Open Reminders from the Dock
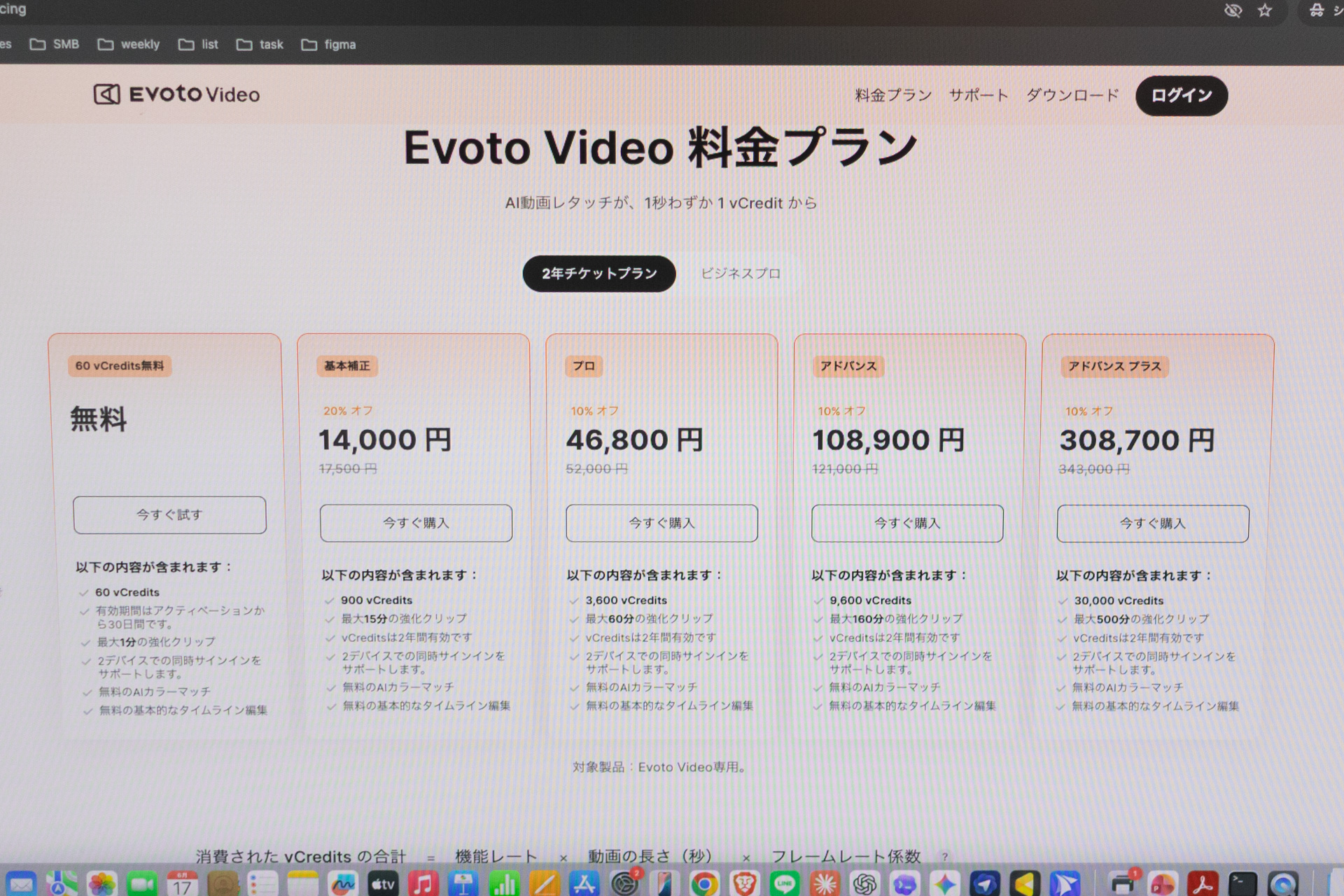 (x=263, y=884)
